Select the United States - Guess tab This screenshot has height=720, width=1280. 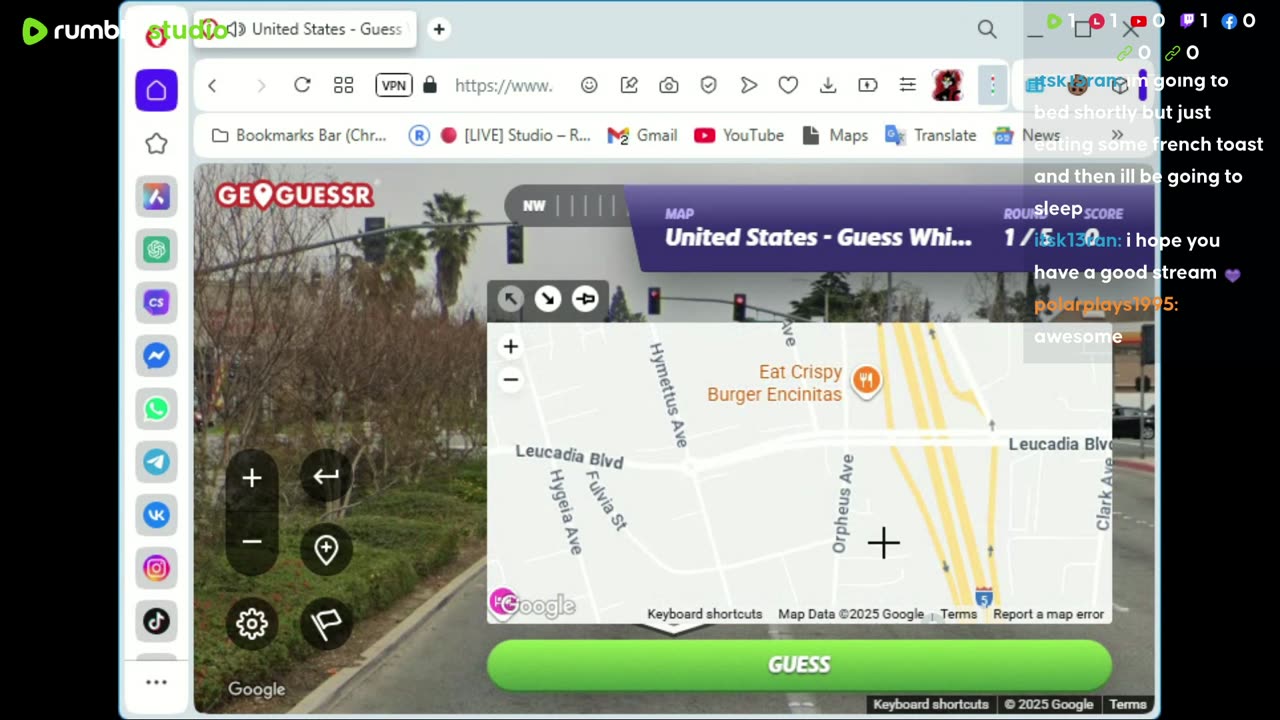(305, 29)
